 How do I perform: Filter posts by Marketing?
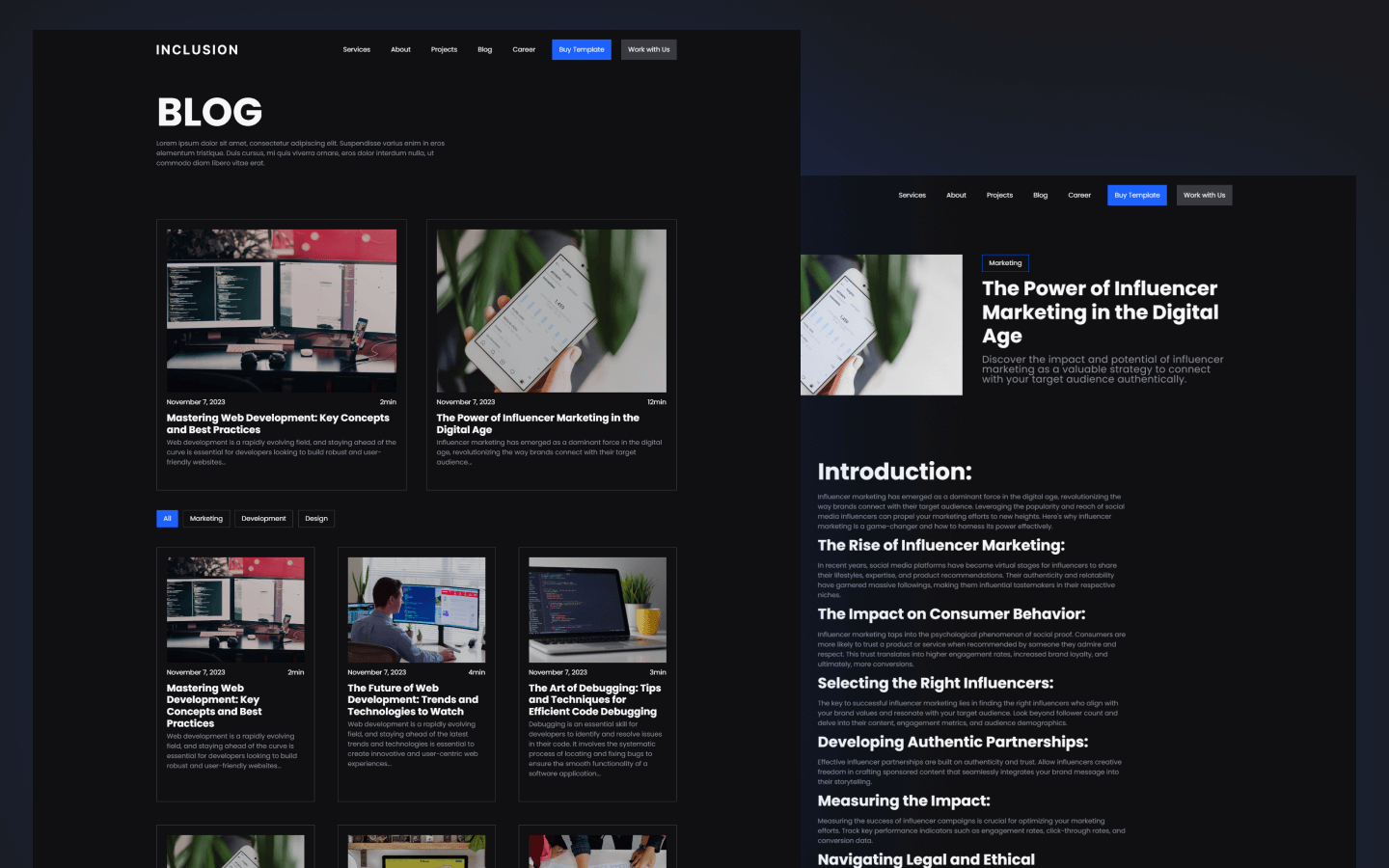pyautogui.click(x=205, y=518)
